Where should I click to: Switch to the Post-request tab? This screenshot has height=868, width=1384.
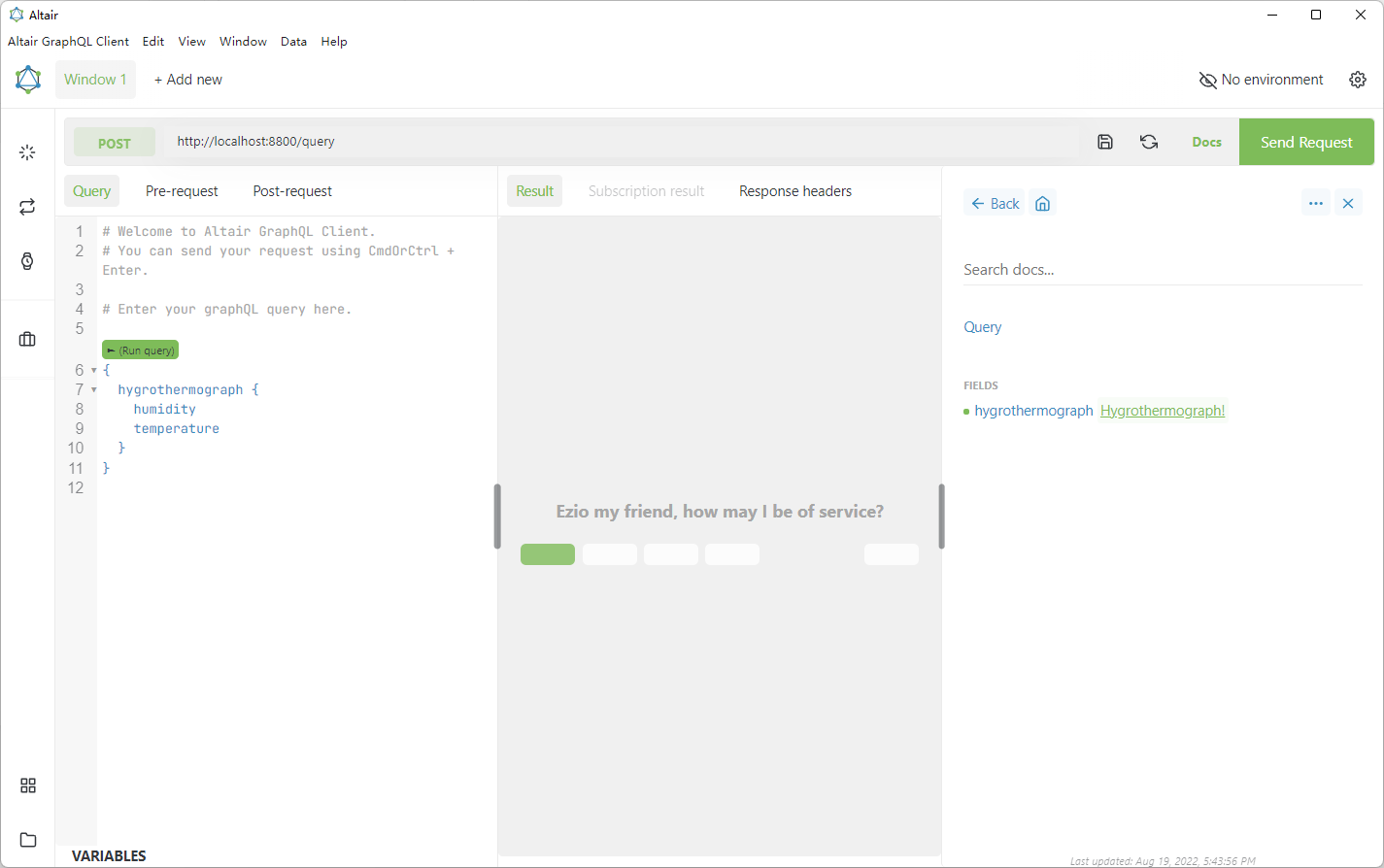(x=292, y=191)
